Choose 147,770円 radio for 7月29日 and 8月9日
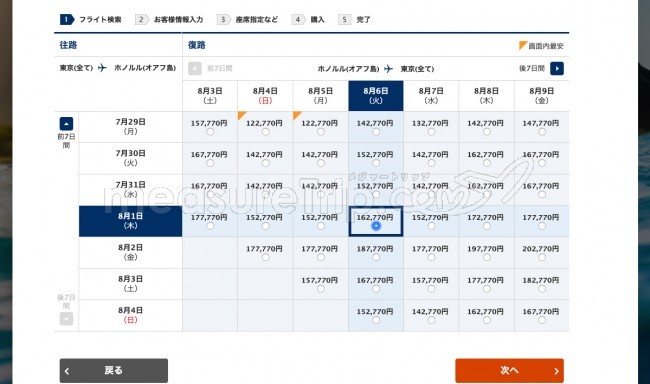 [x=542, y=132]
